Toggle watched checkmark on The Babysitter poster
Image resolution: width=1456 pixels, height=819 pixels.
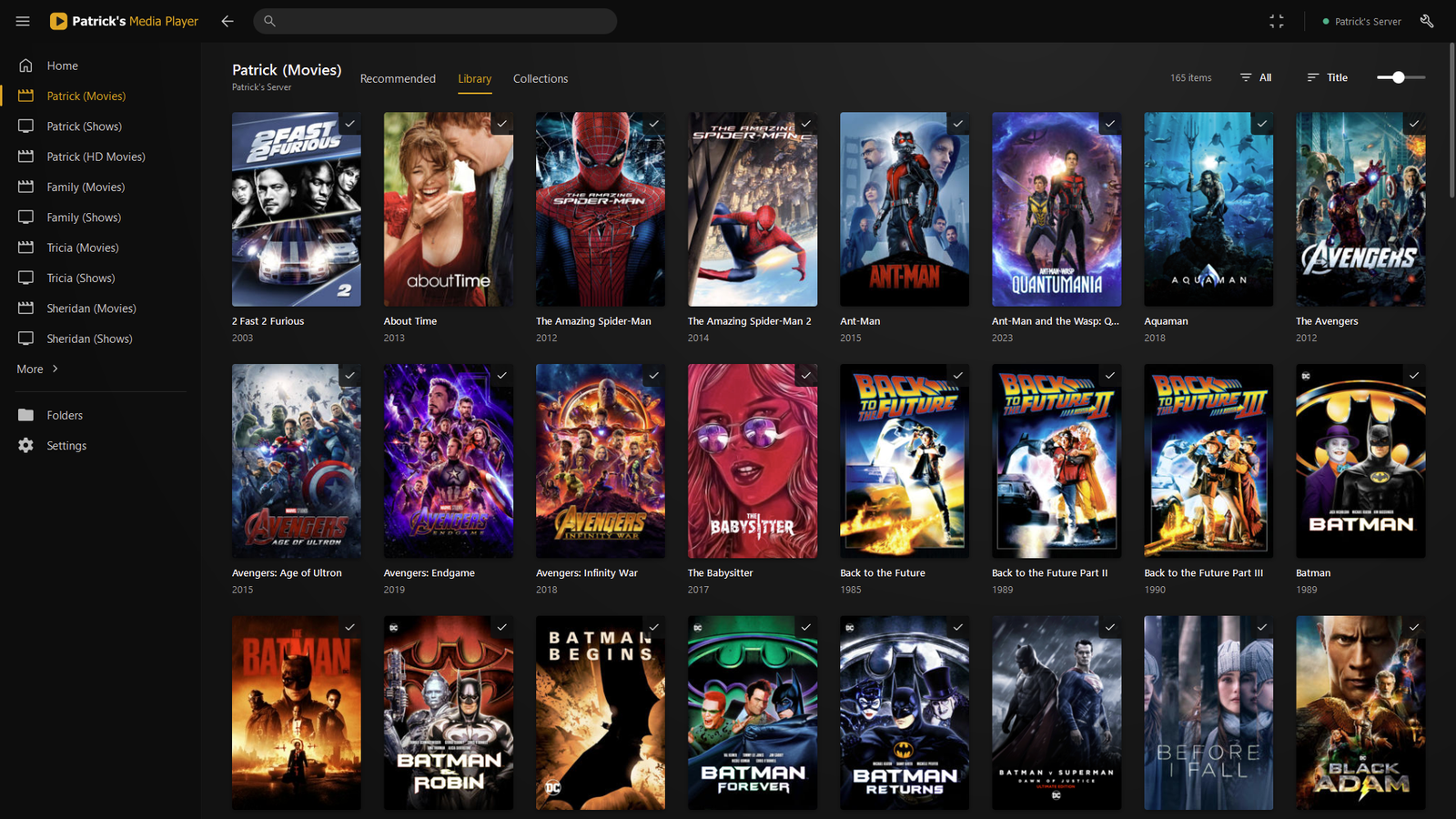[805, 375]
